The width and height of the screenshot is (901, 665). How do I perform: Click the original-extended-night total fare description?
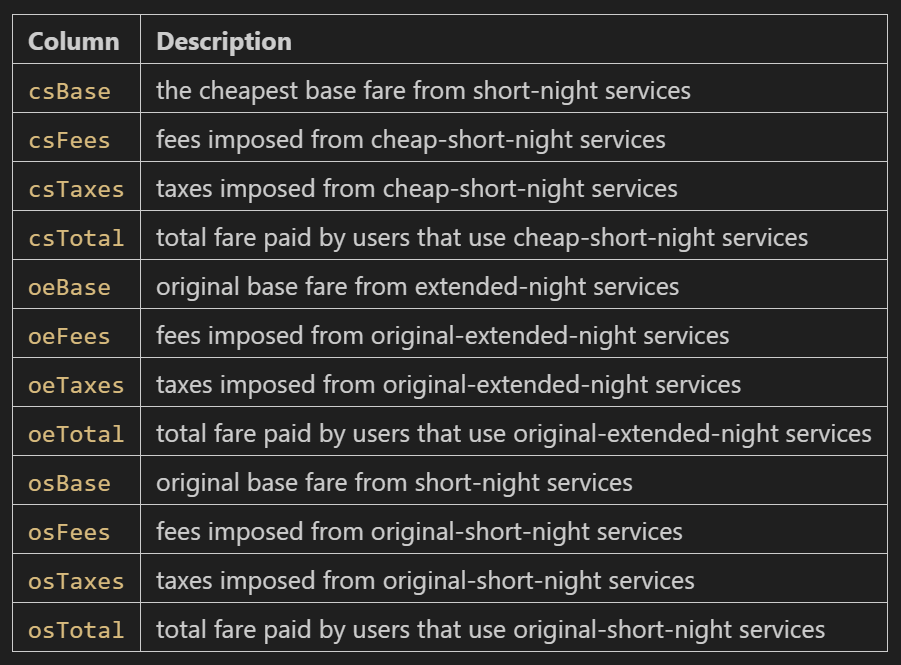click(x=513, y=434)
